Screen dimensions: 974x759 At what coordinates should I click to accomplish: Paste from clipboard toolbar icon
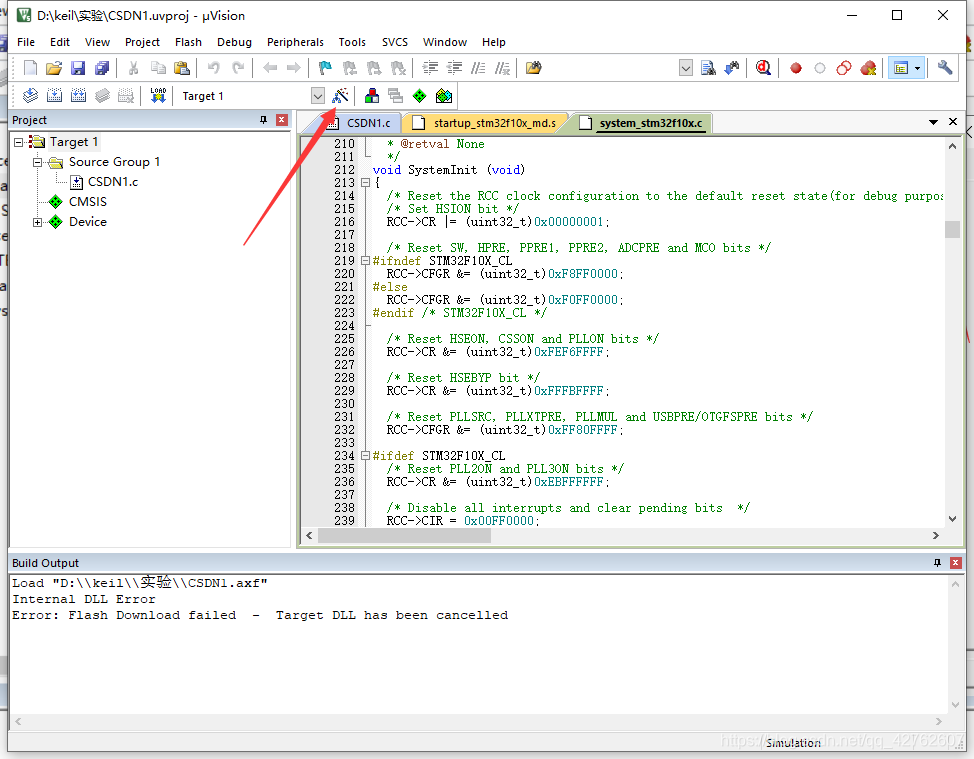181,68
